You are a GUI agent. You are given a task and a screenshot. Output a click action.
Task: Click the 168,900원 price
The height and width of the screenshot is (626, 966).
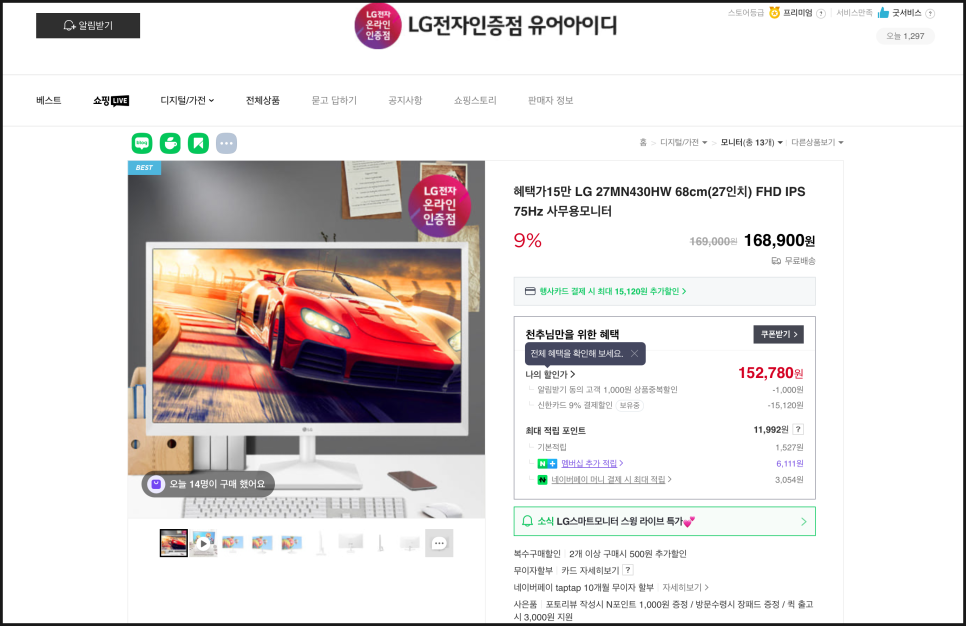point(779,240)
